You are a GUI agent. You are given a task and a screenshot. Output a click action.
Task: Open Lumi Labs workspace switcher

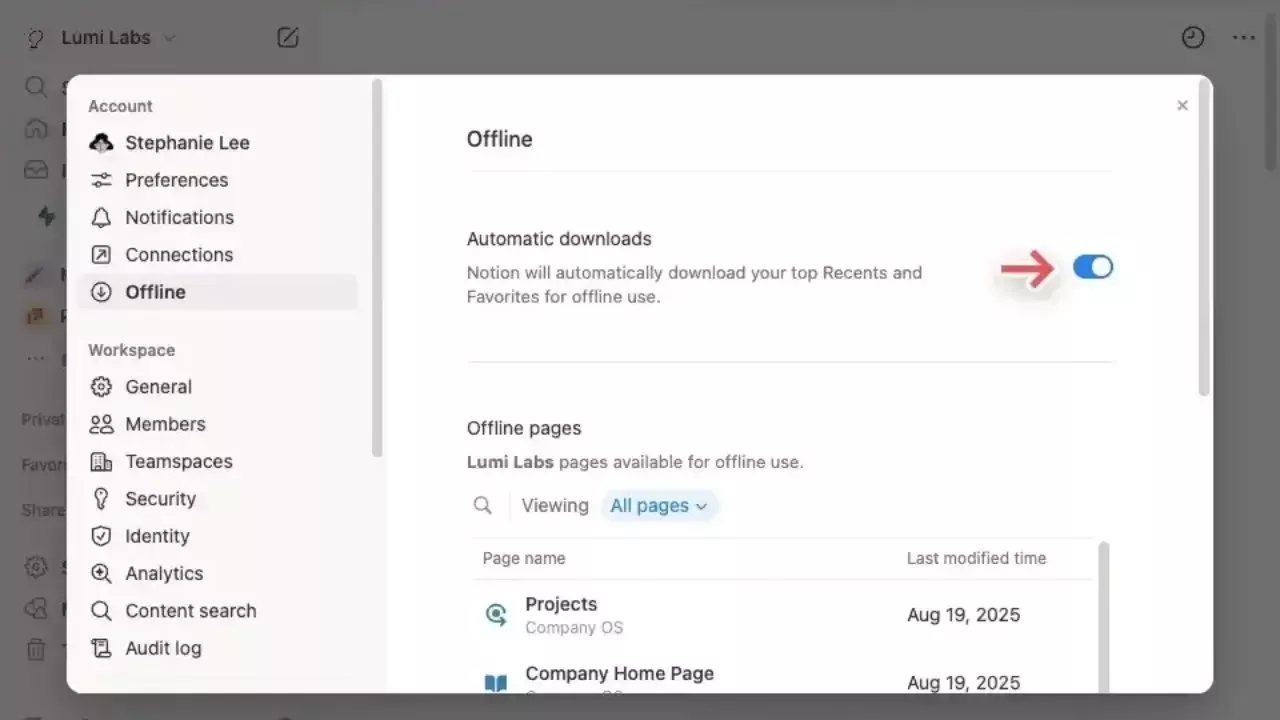tap(118, 38)
